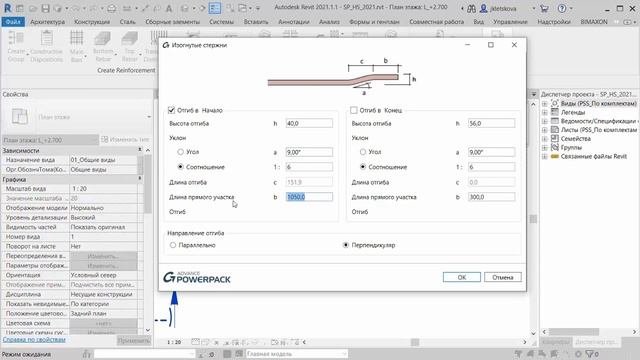Click the Save diskette icon in quick access toolbar
The image size is (640, 360).
45,8
